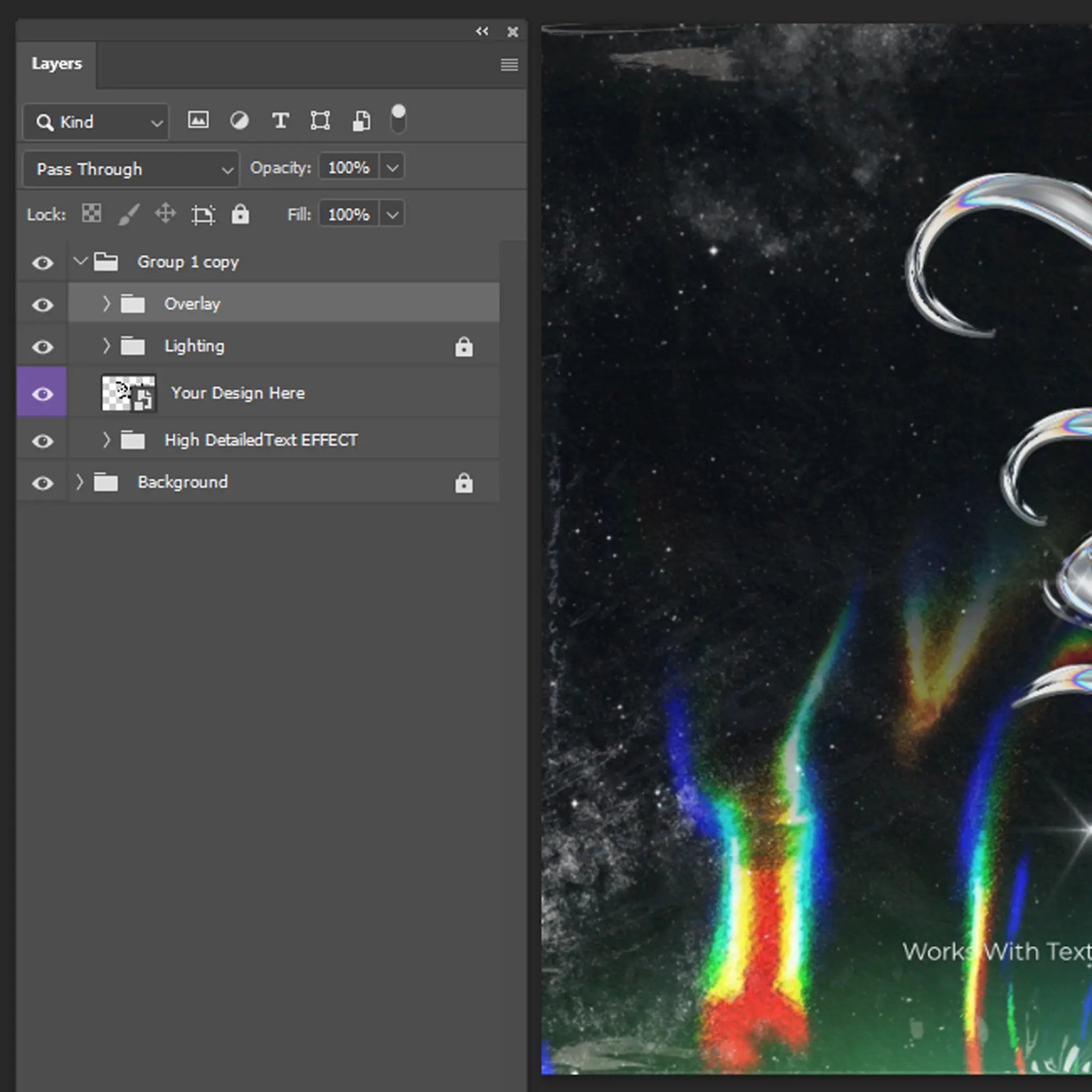This screenshot has height=1092, width=1092.
Task: Expand the Background group
Action: [x=80, y=481]
